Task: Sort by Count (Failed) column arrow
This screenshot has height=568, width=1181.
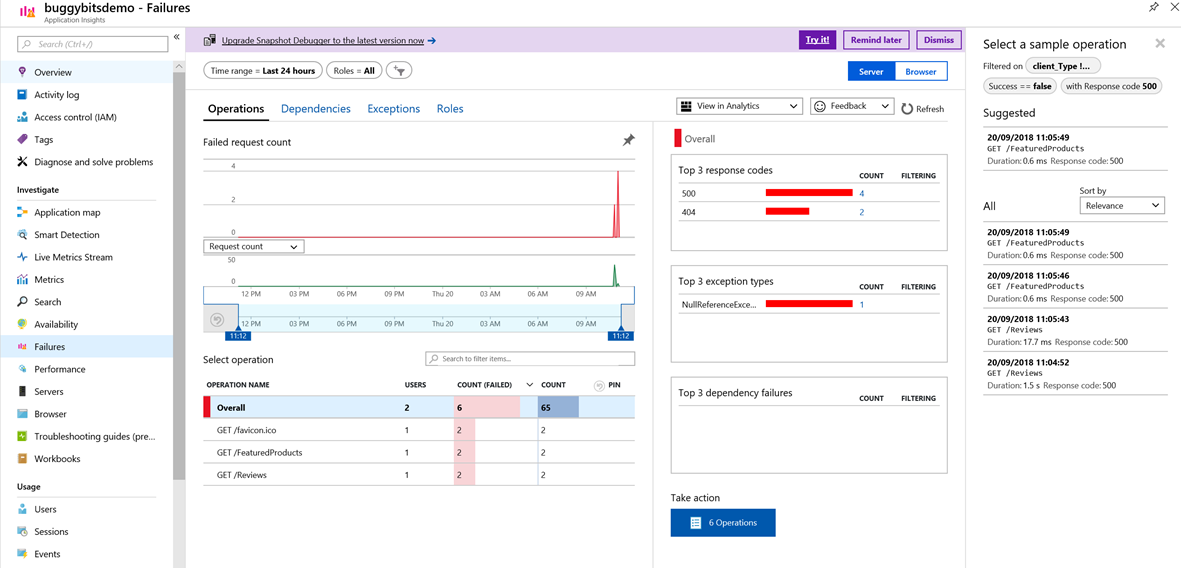Action: 529,385
